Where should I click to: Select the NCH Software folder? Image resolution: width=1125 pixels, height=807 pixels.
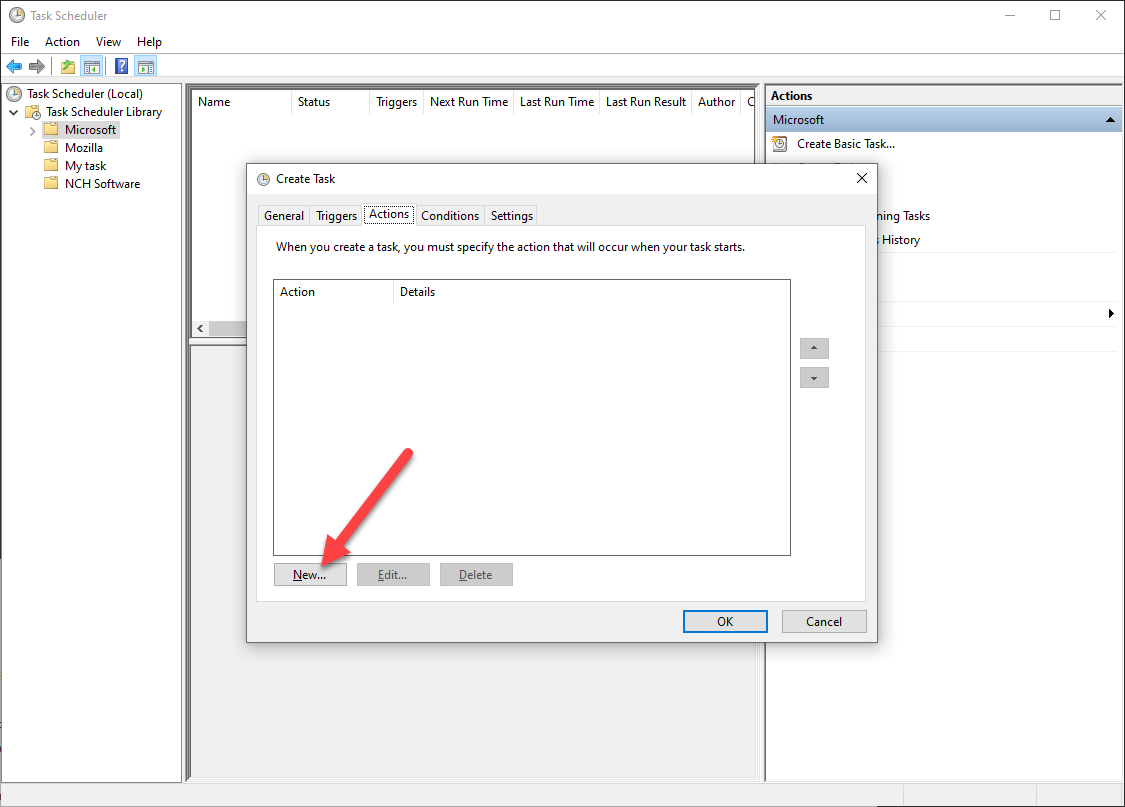click(x=103, y=184)
